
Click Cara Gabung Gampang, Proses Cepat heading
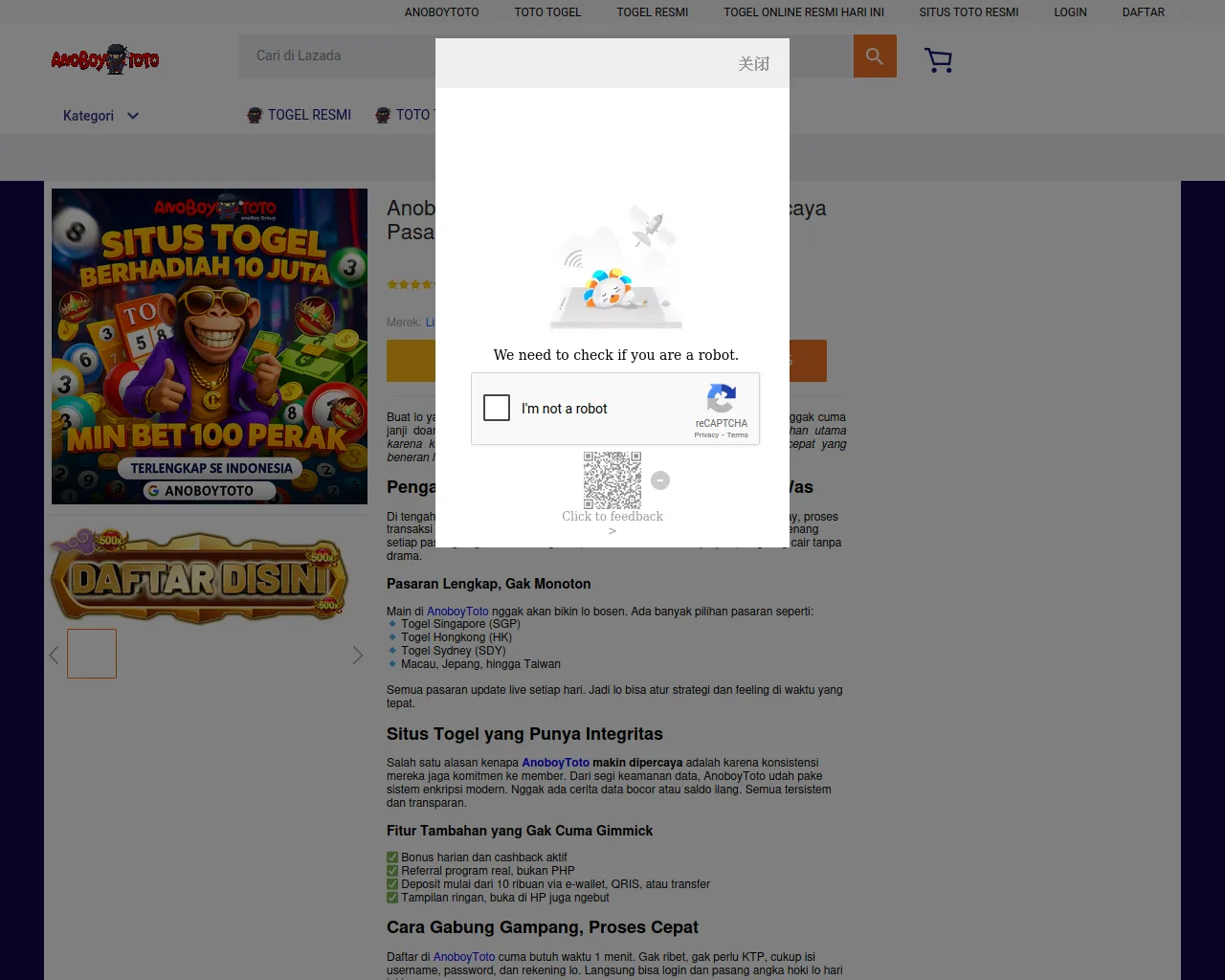point(543,927)
